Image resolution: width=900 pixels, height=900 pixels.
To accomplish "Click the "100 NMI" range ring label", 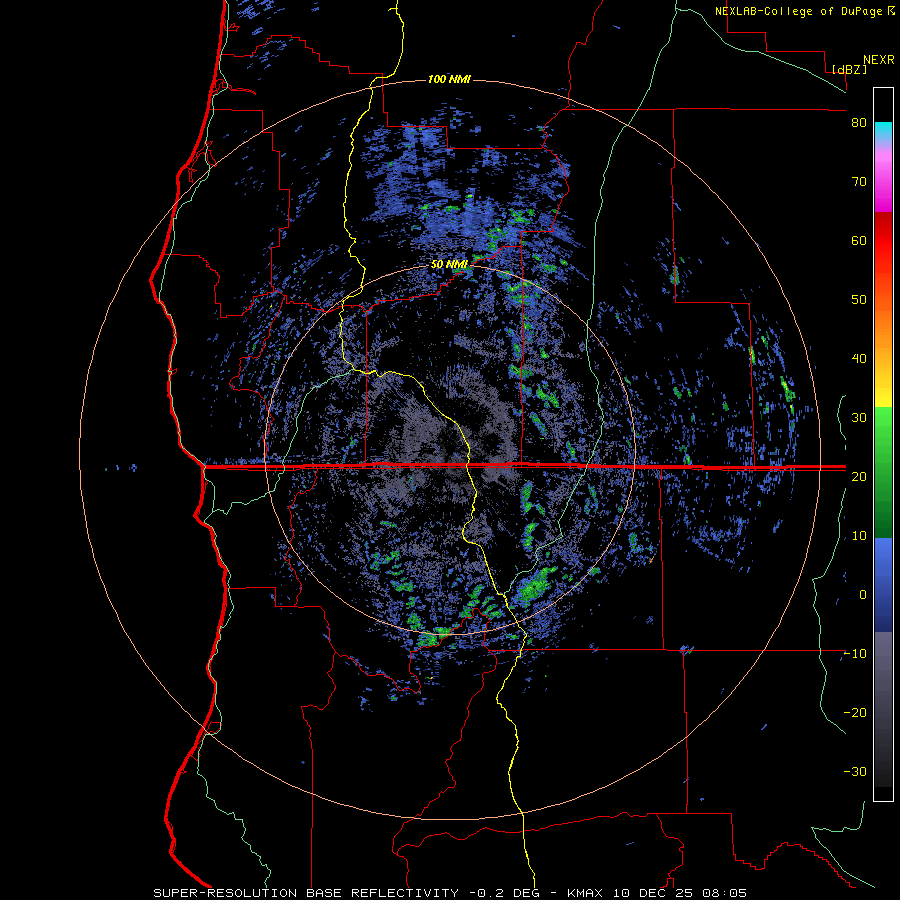I will coord(449,79).
